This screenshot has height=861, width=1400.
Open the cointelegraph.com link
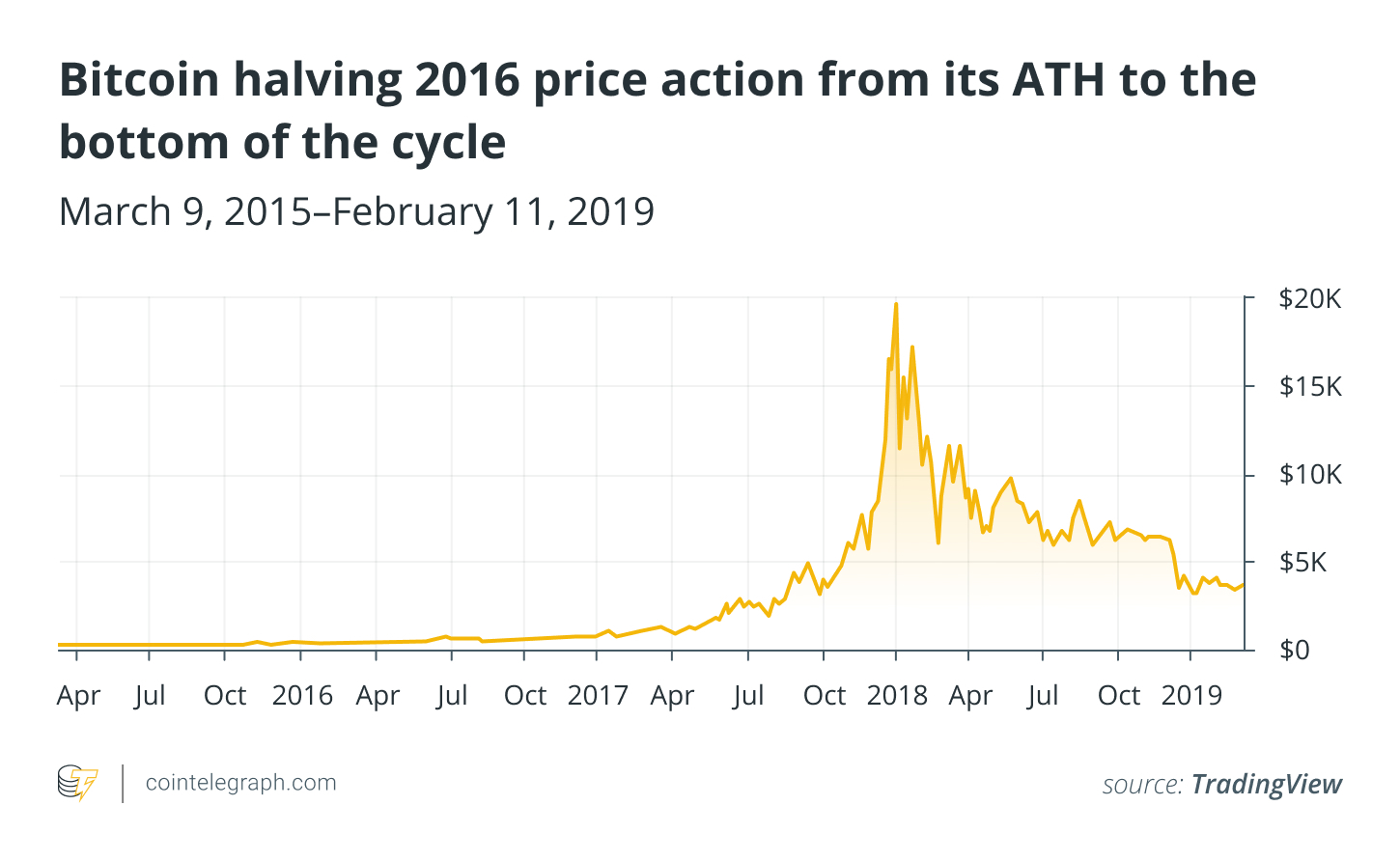click(240, 783)
